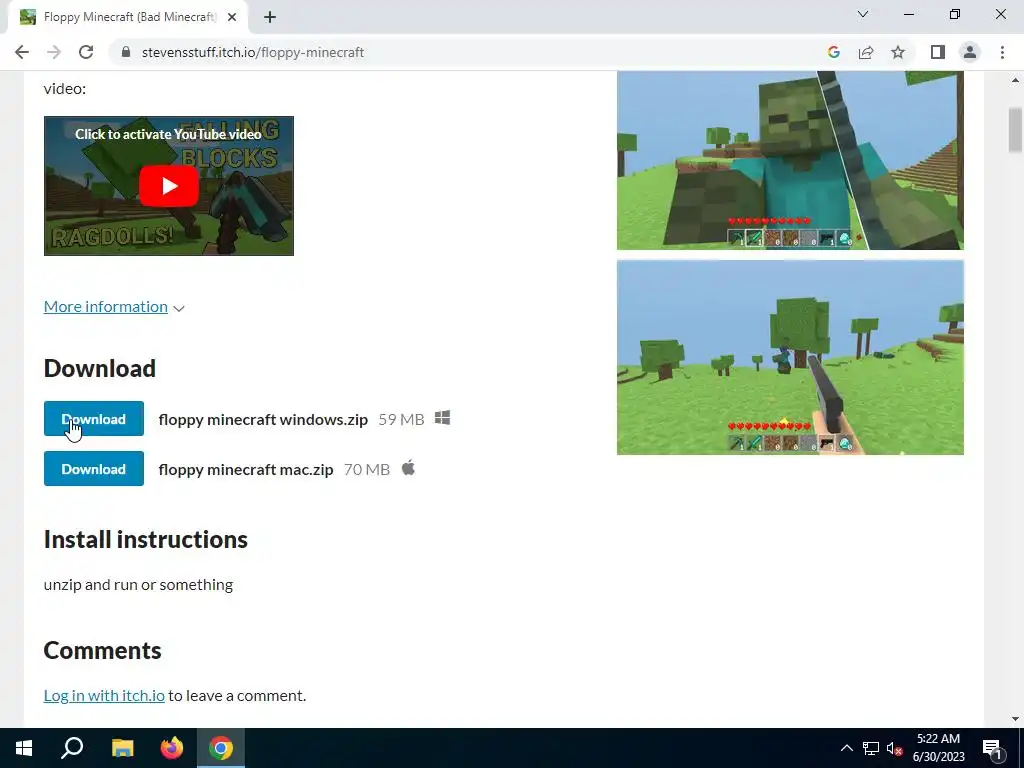
Task: Launch Firefox from the taskbar
Action: (172, 748)
